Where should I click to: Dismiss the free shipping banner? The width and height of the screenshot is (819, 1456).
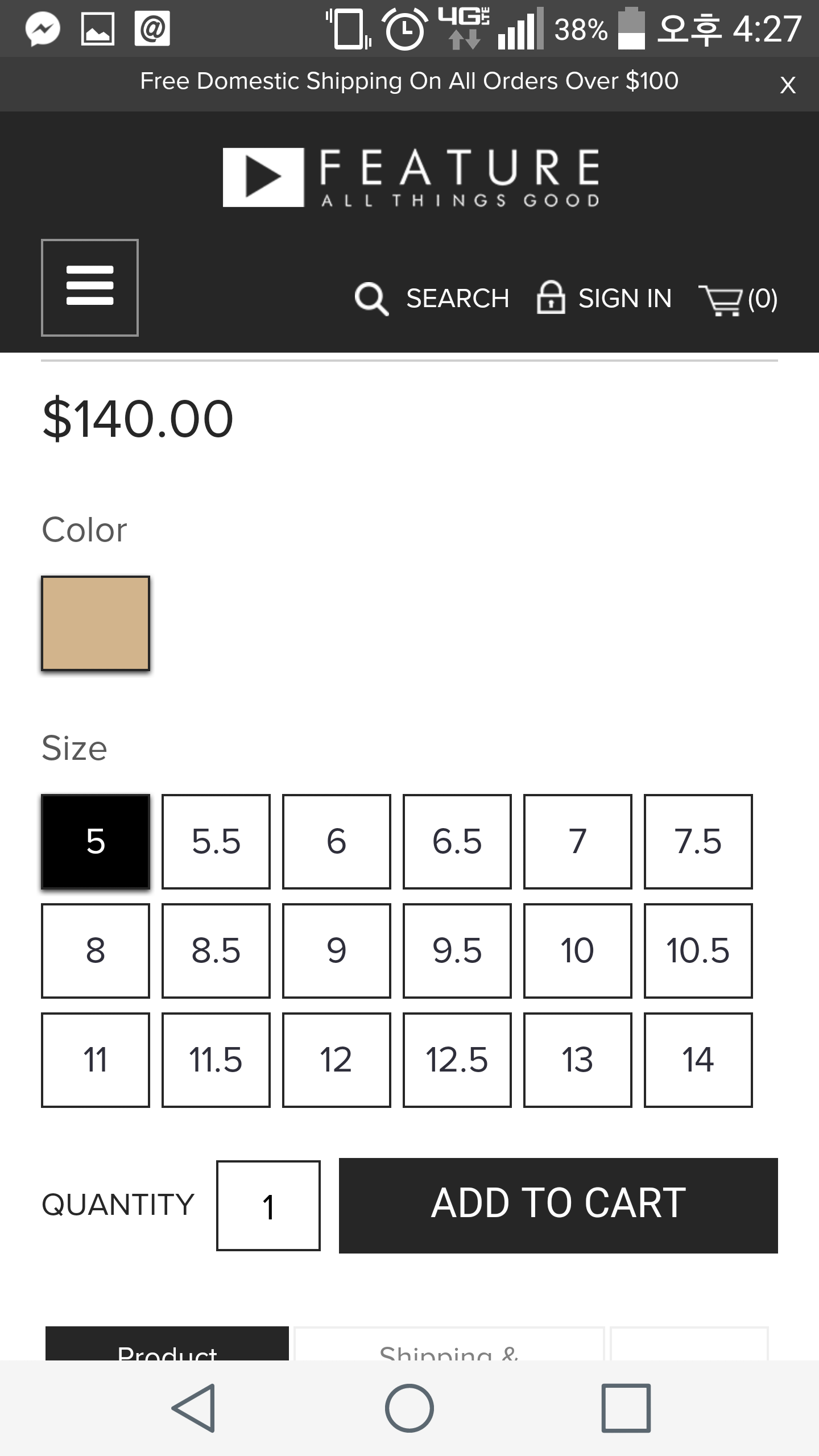click(x=787, y=85)
